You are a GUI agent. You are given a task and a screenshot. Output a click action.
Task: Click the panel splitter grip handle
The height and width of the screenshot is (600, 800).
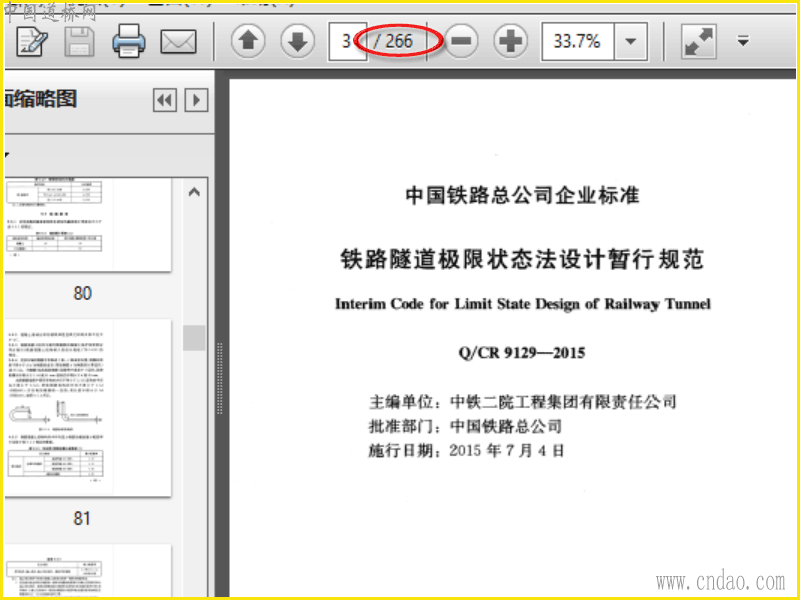220,378
